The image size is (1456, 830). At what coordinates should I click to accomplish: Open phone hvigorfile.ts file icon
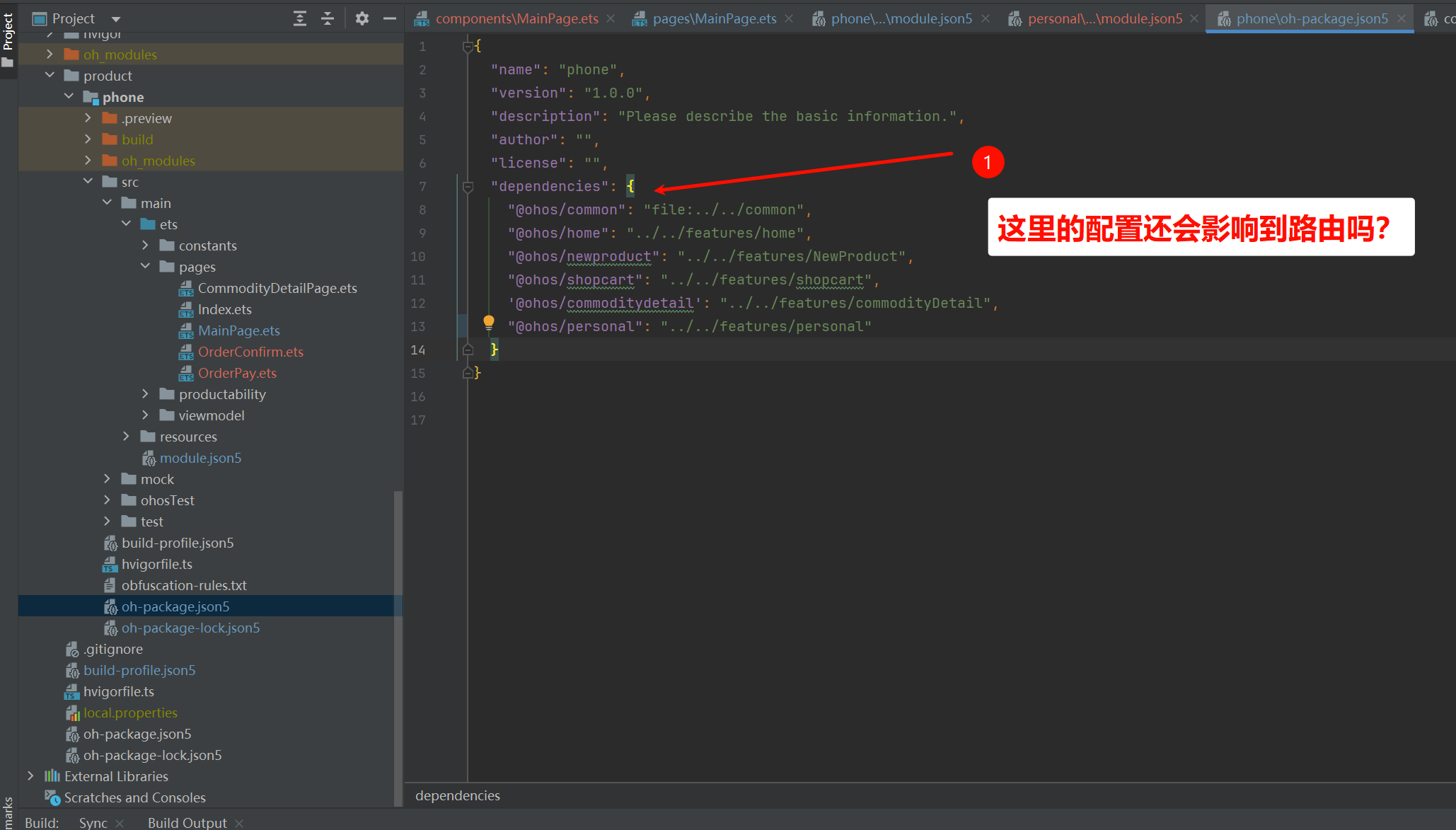coord(109,565)
